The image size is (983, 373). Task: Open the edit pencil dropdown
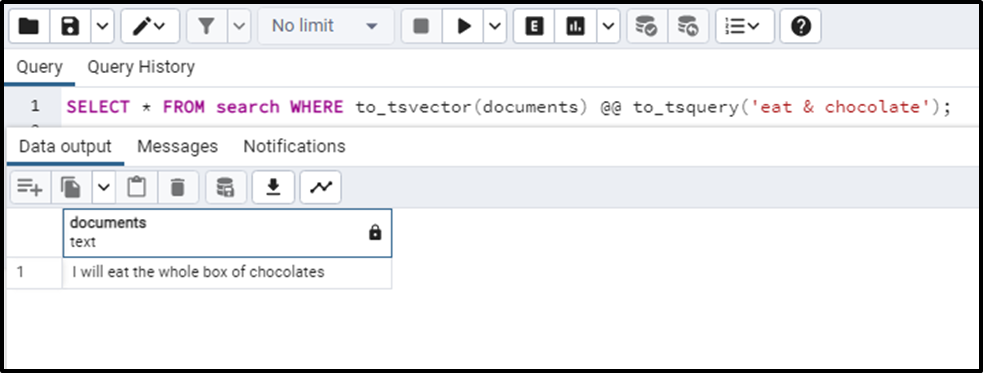tap(150, 26)
